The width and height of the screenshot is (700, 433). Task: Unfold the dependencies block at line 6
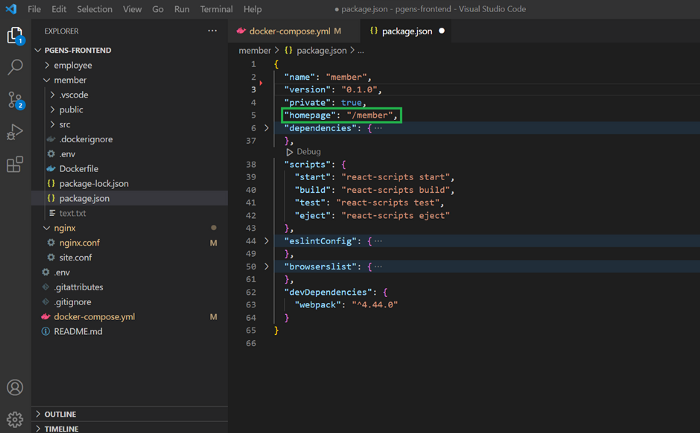(x=267, y=128)
